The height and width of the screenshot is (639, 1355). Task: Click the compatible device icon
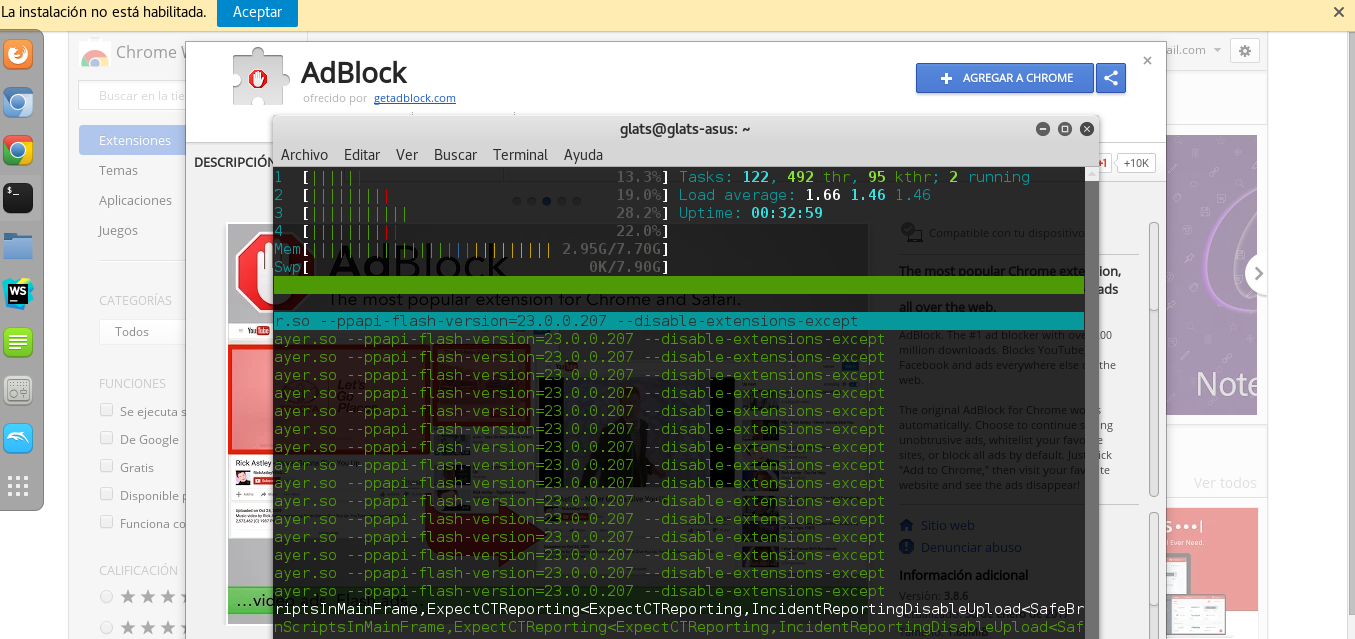point(910,232)
